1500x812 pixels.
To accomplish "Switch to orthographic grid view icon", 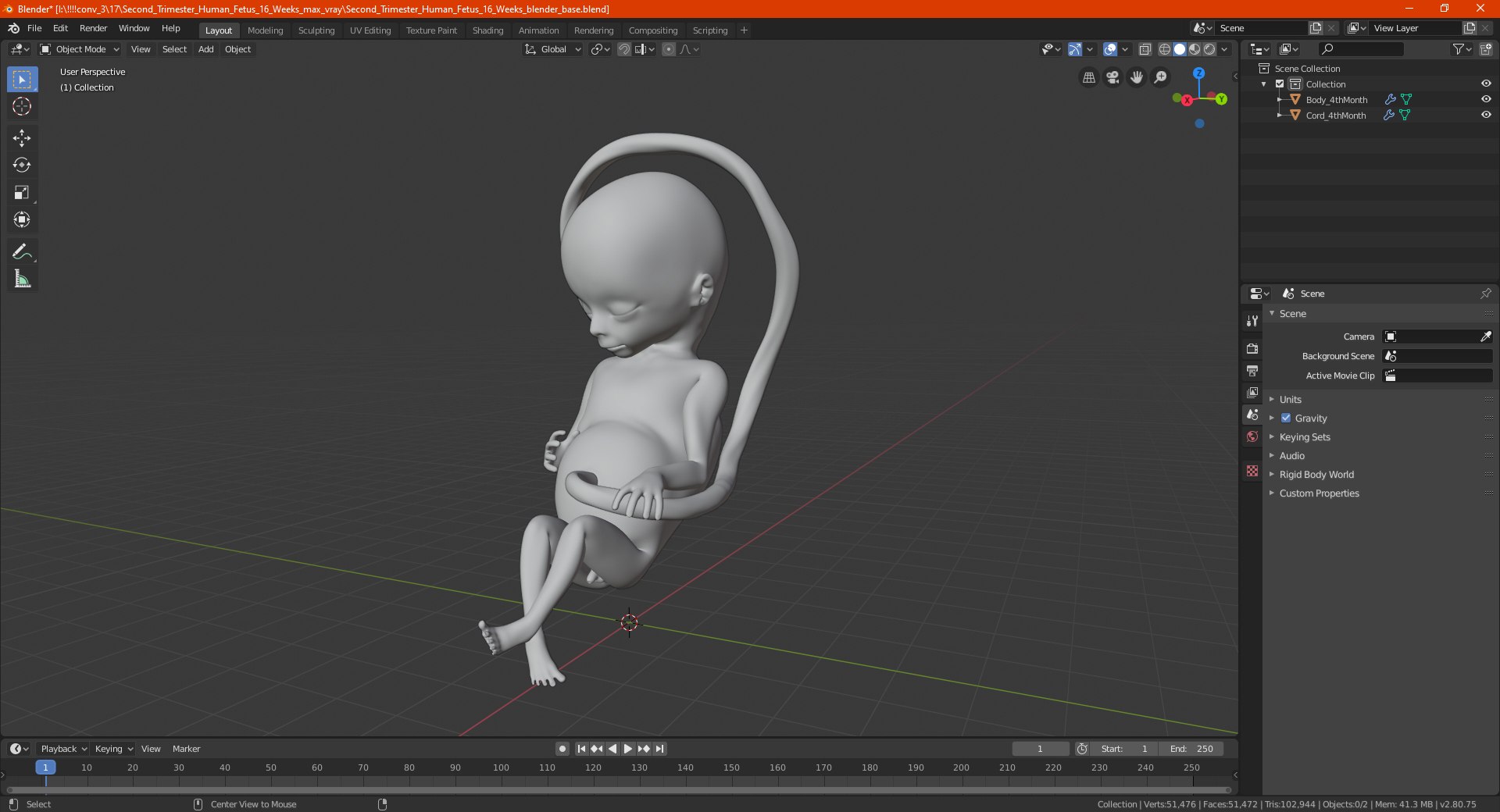I will [1088, 77].
